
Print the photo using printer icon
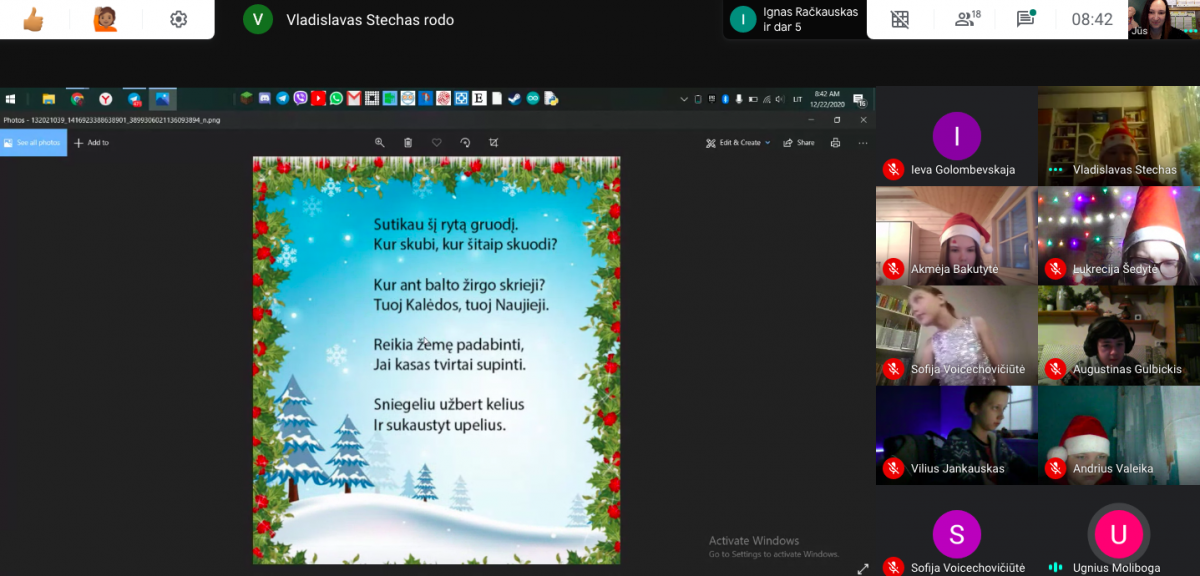(835, 143)
